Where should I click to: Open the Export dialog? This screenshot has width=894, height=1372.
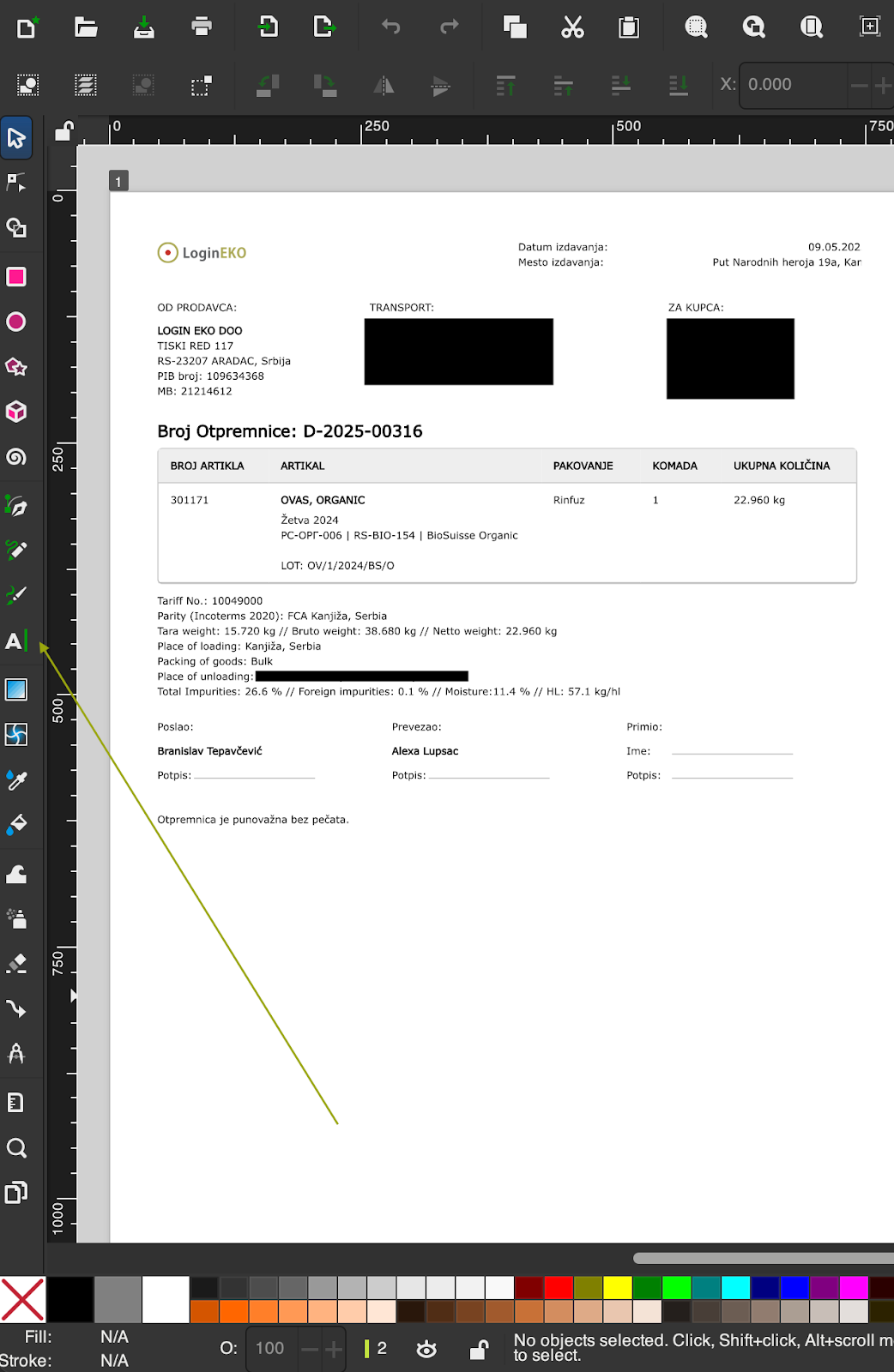[324, 27]
